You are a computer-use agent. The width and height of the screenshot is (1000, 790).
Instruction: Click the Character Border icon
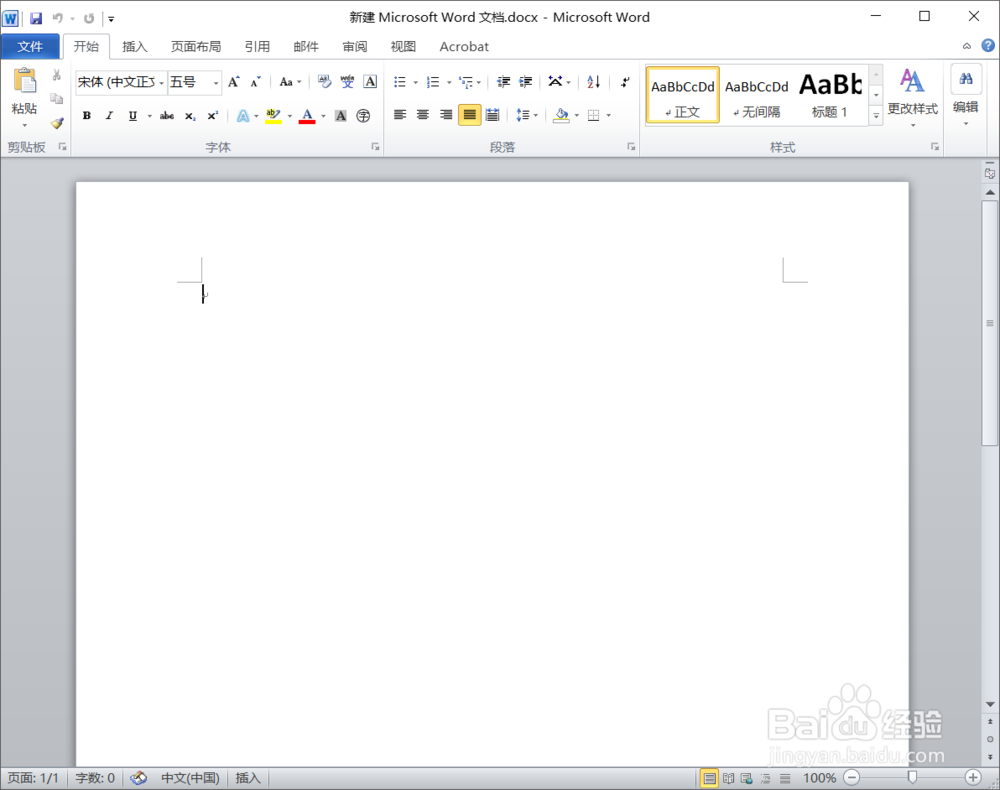(x=370, y=82)
